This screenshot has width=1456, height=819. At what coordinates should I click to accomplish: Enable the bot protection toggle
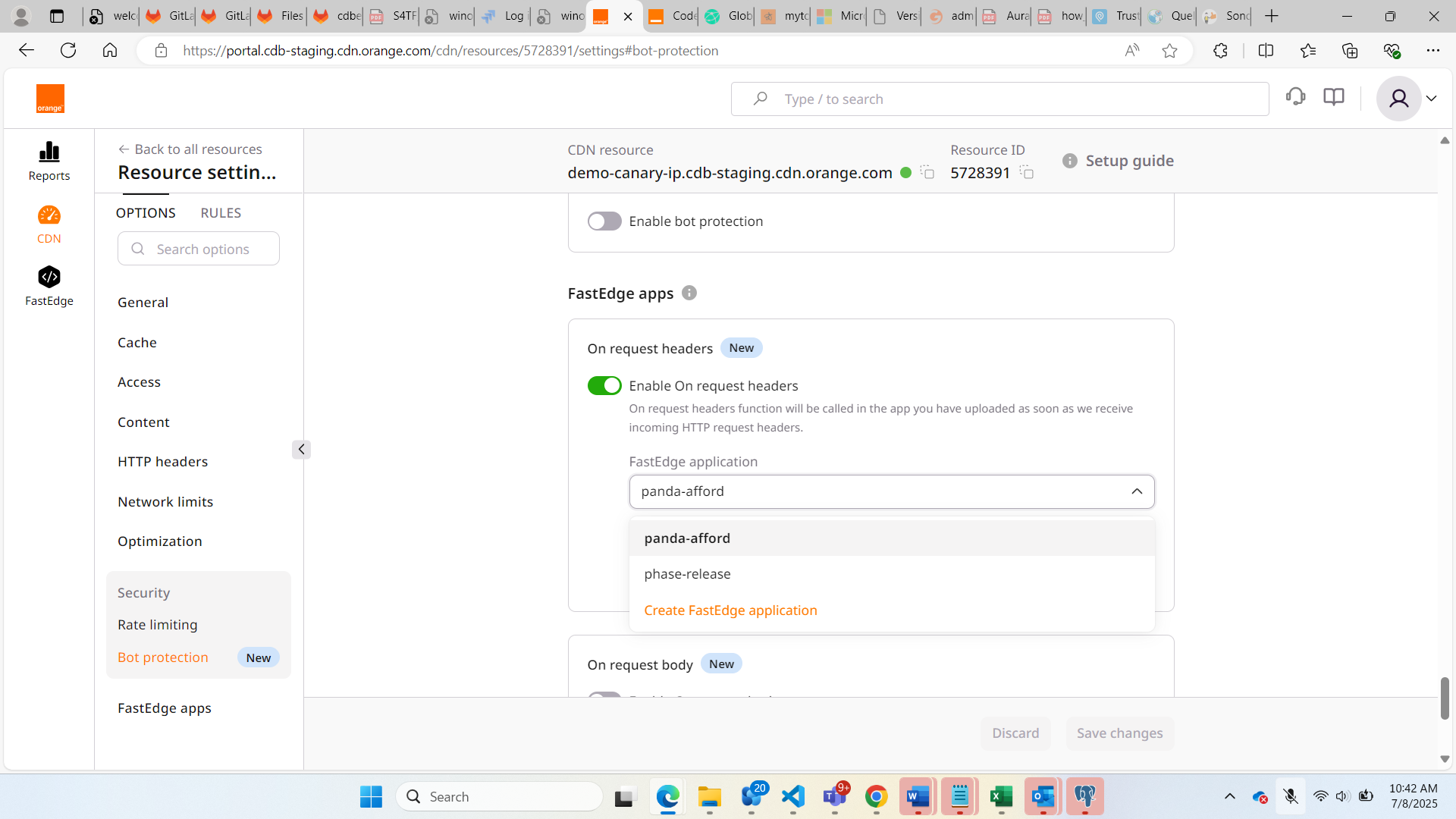click(x=604, y=221)
